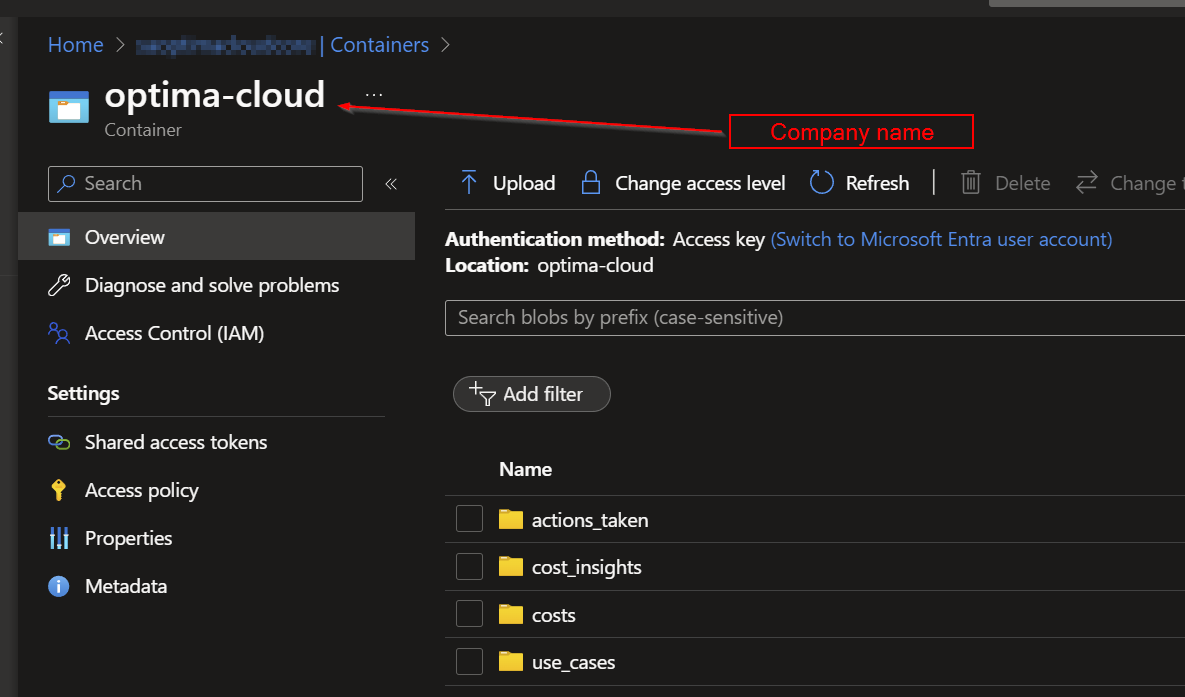This screenshot has width=1185, height=697.
Task: Open the use_cases folder name
Action: (x=574, y=663)
